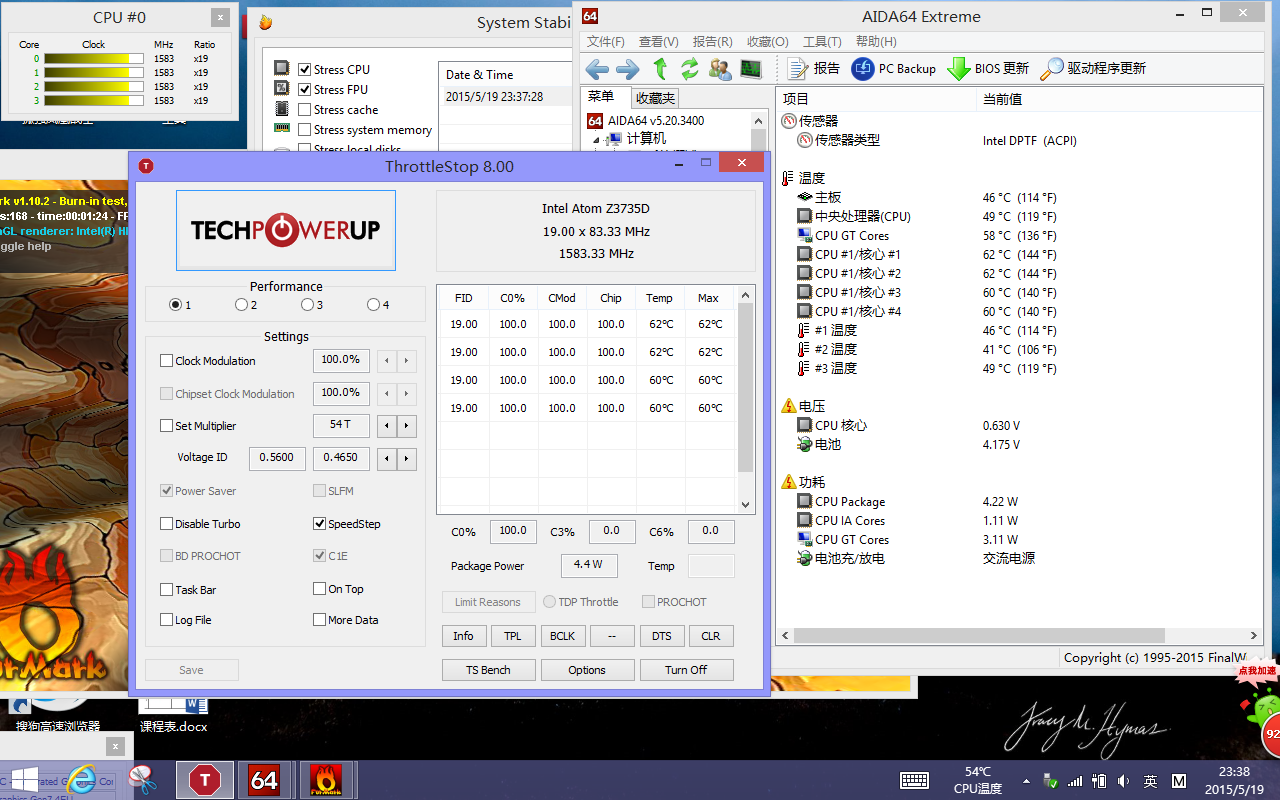Open ThrottleStop Options button
Screen dimensions: 1280x800
(x=587, y=670)
